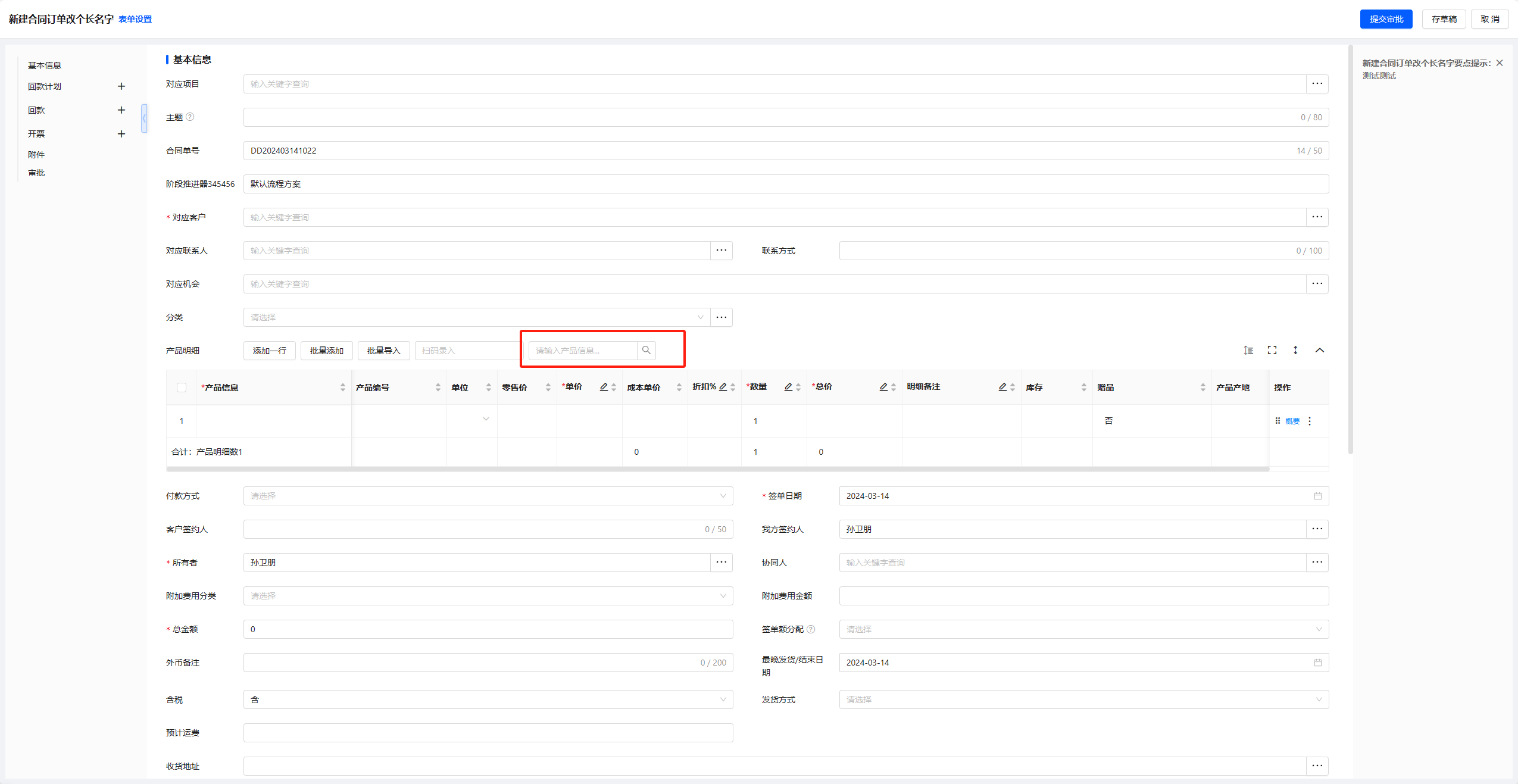Open calendar icon for 签单日期
This screenshot has height=784, width=1518.
click(x=1317, y=496)
